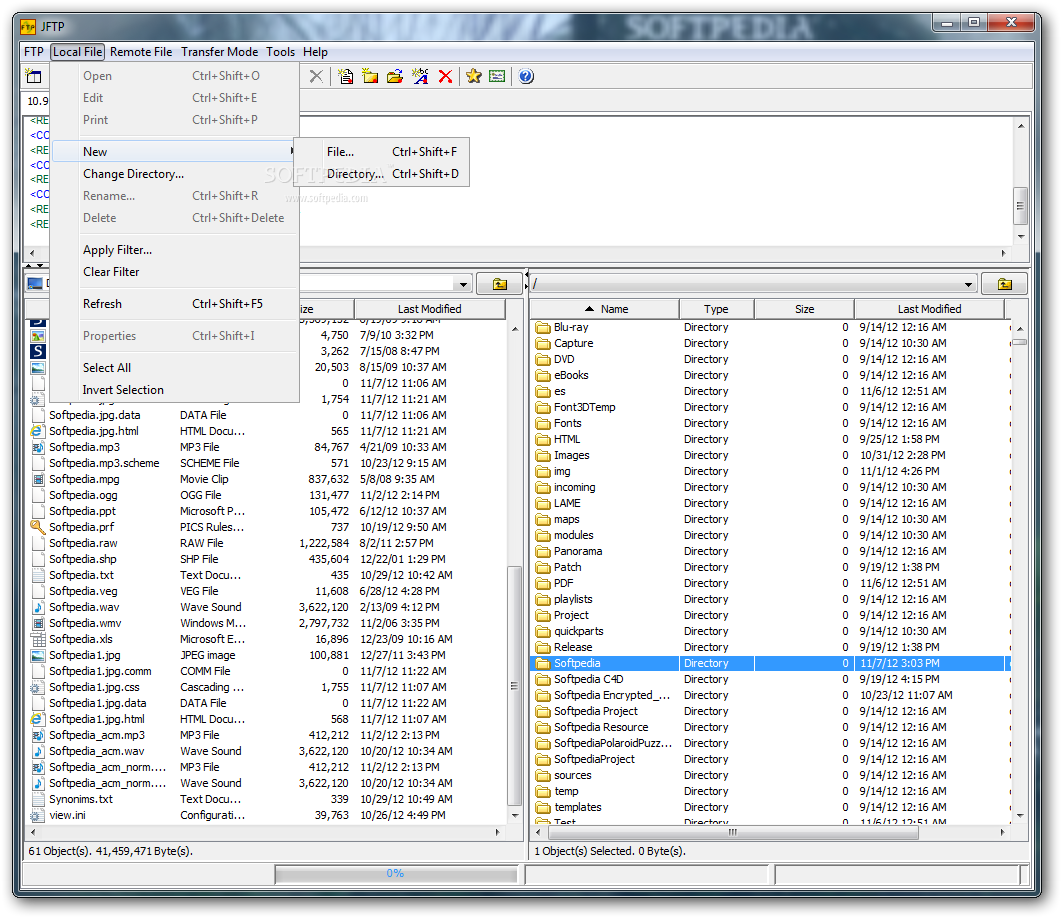Click the icon beside Softpedia1.jpg

pos(38,655)
